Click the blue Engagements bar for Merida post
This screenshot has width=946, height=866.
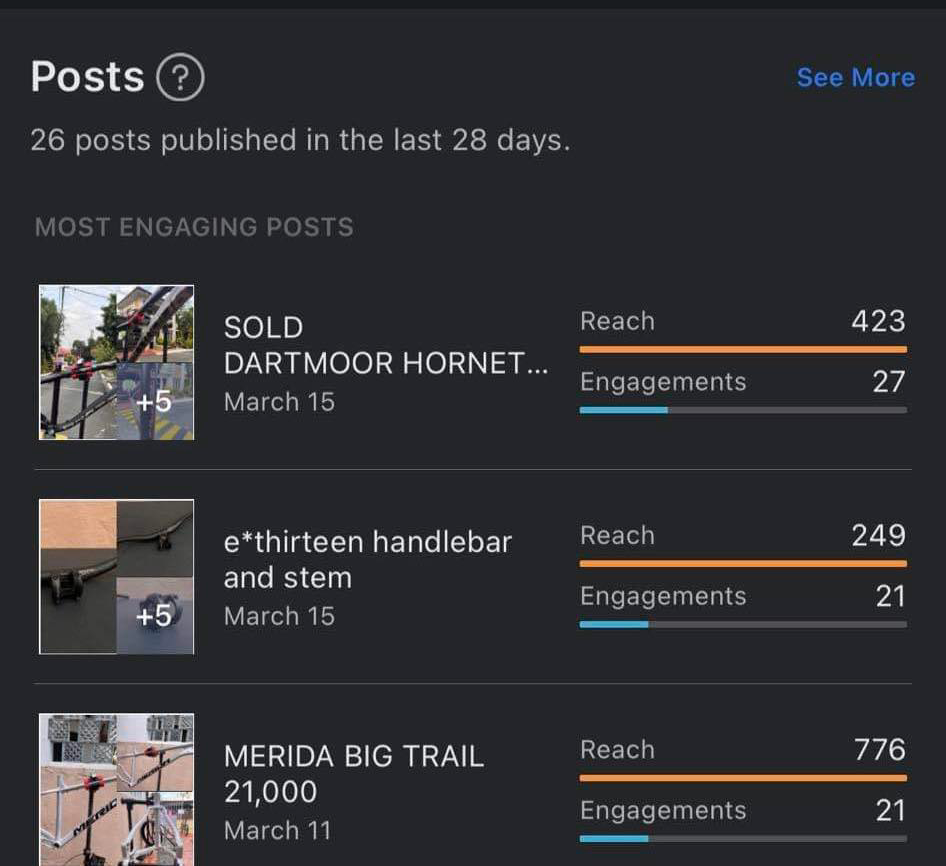pos(614,838)
